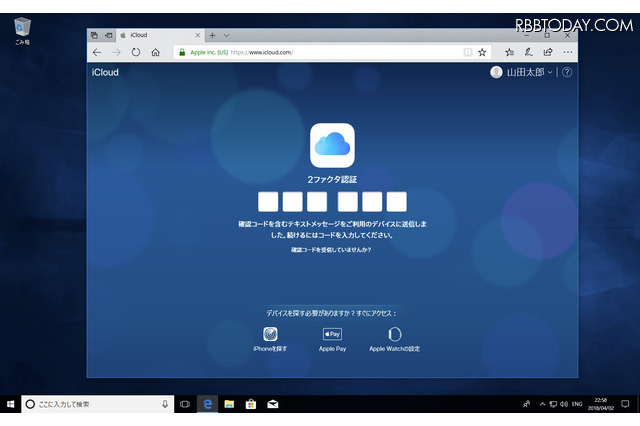Open the taskbar clock and calendar
640x426 pixels.
point(601,404)
